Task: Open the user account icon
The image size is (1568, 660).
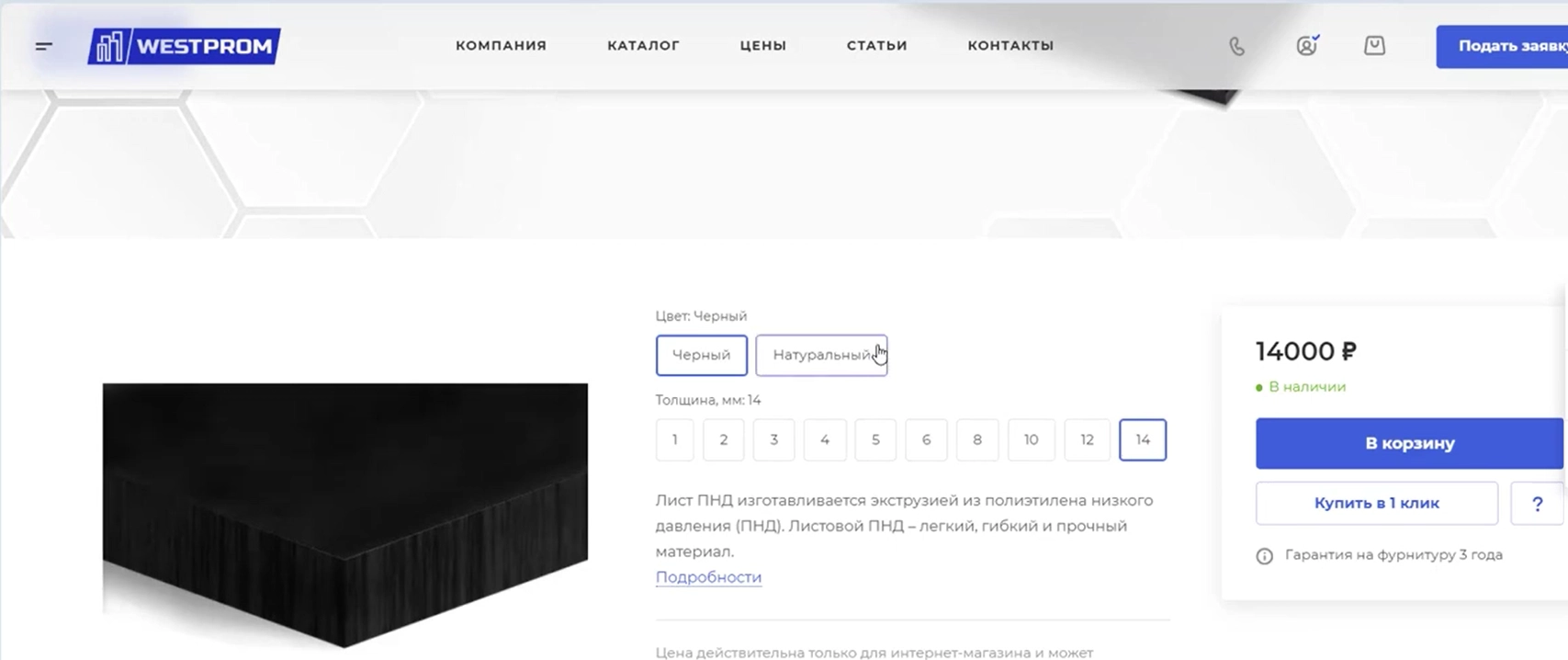Action: (x=1307, y=45)
